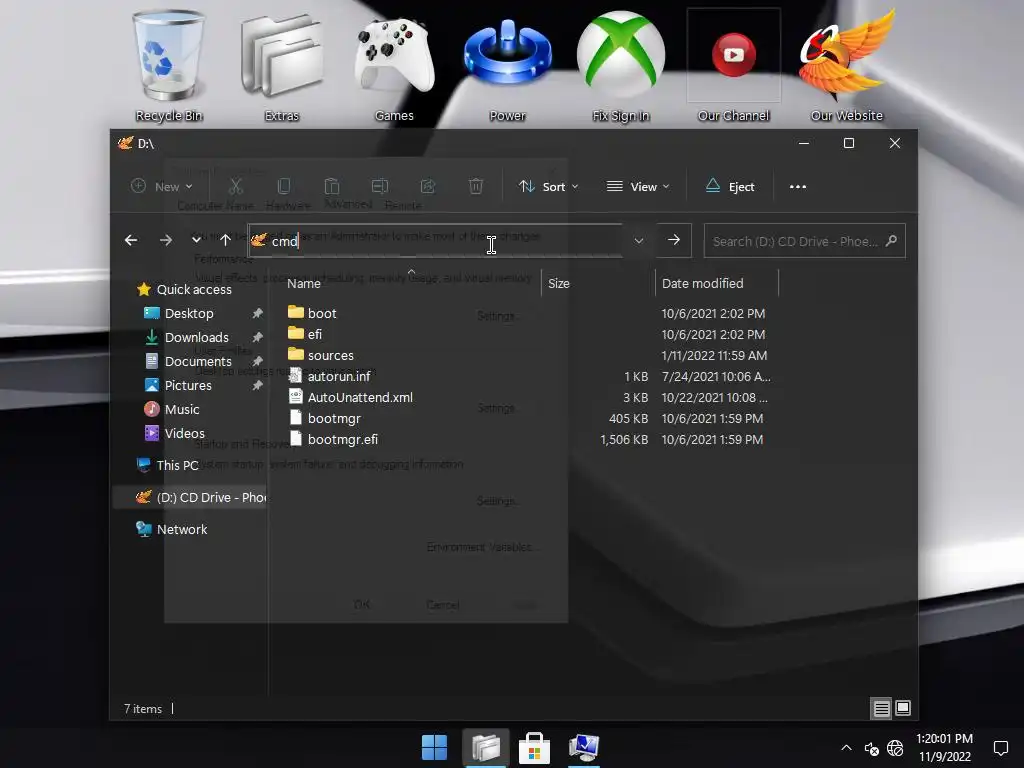Sort by Date modified column header
1024x768 pixels.
[x=702, y=283]
